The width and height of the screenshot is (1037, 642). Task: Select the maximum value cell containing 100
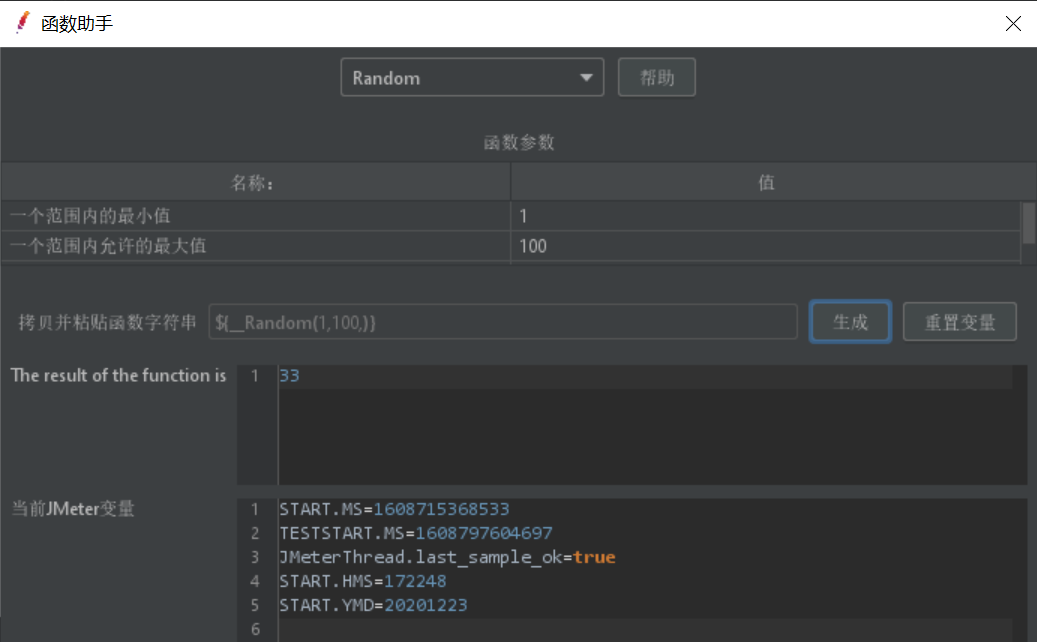tap(765, 246)
